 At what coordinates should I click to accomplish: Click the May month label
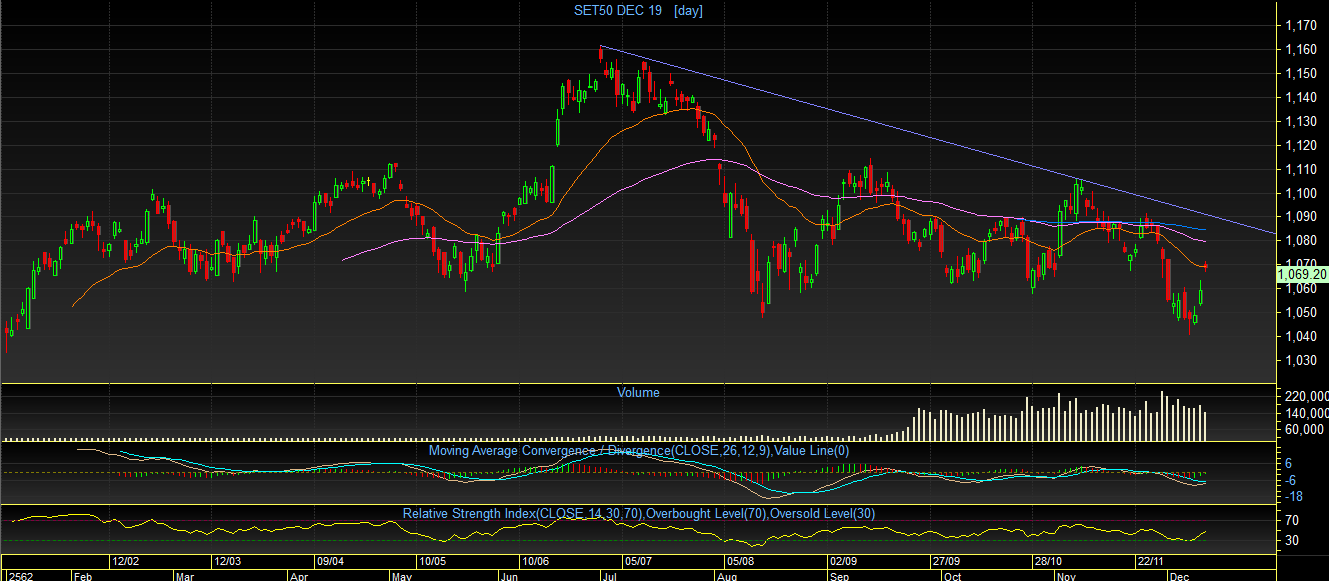point(403,576)
